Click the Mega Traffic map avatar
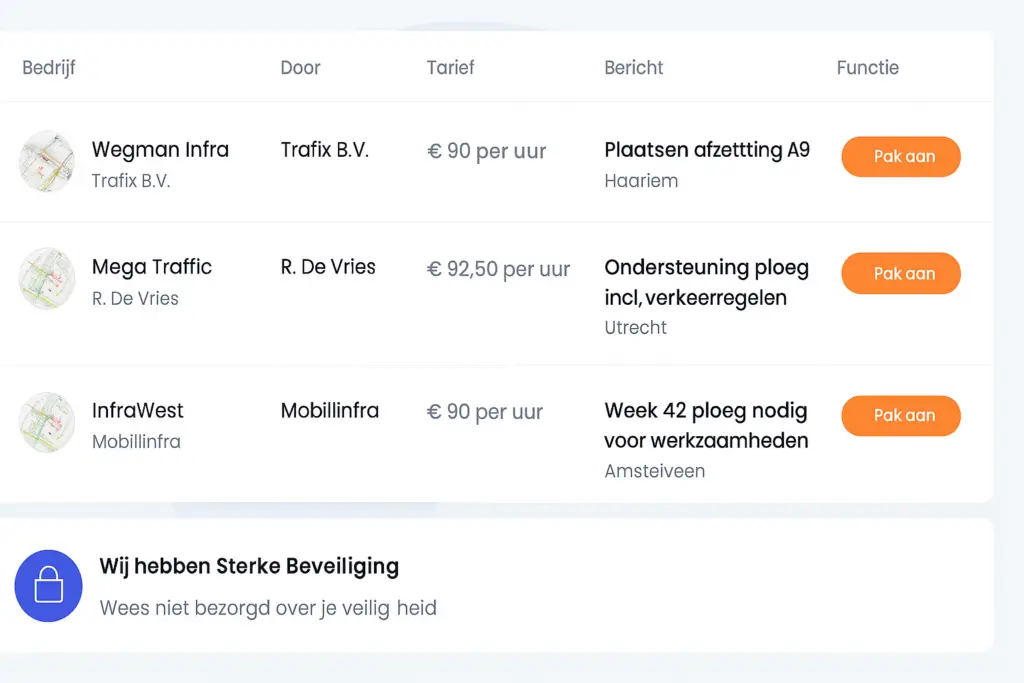 (x=47, y=279)
